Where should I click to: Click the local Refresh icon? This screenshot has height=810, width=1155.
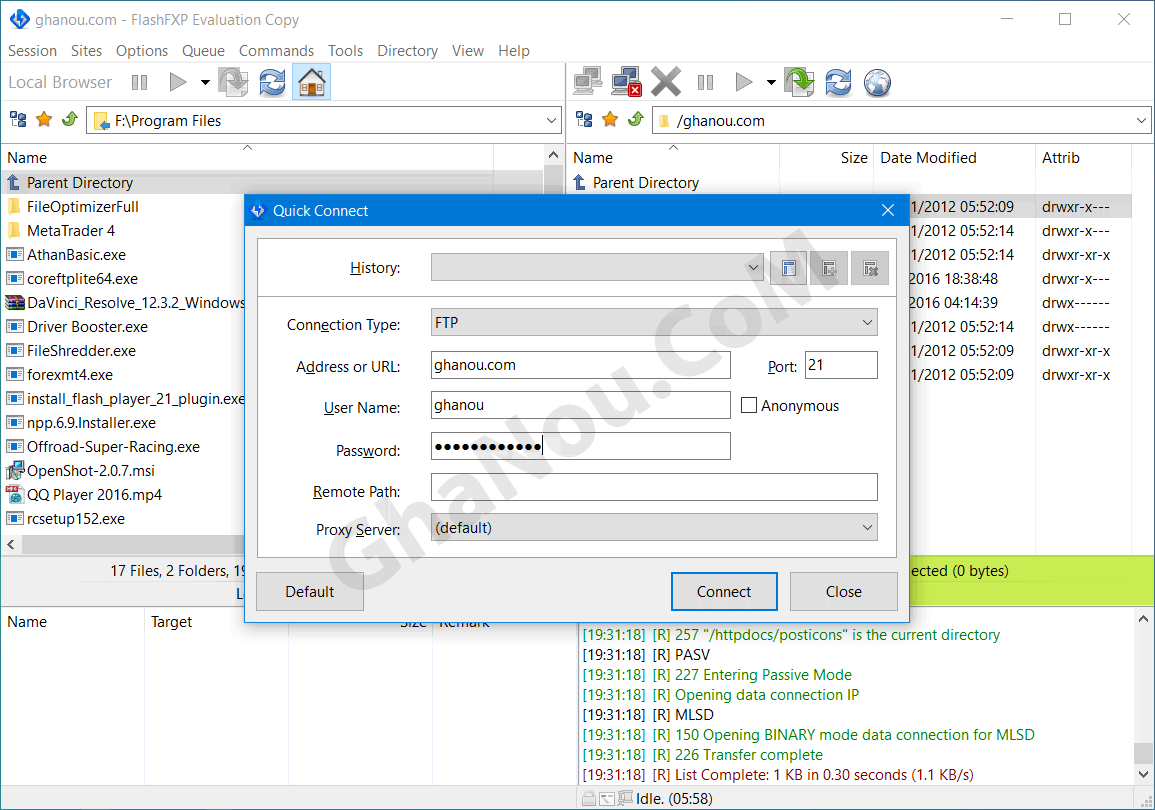point(273,82)
